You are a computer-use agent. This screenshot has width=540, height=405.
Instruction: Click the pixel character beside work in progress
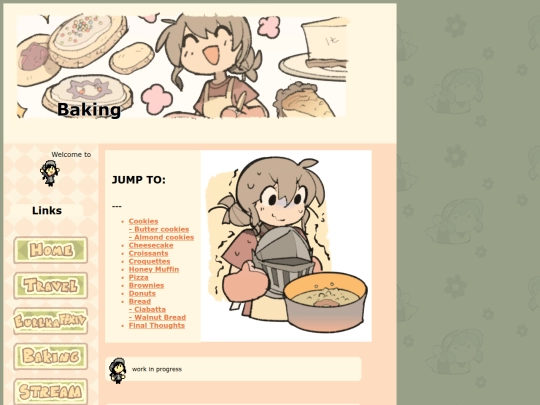click(117, 371)
